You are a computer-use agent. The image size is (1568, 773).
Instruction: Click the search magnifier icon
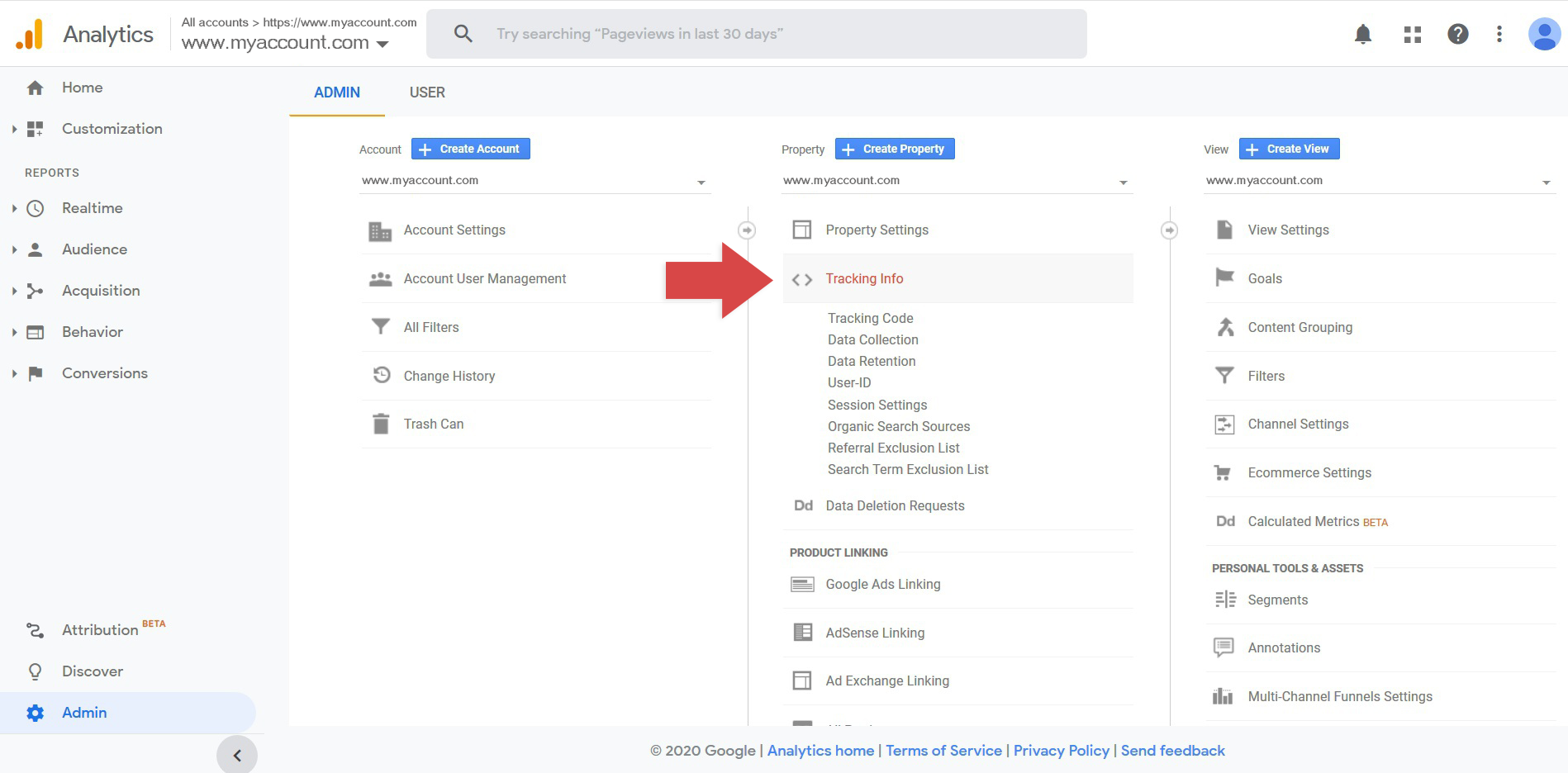(463, 34)
